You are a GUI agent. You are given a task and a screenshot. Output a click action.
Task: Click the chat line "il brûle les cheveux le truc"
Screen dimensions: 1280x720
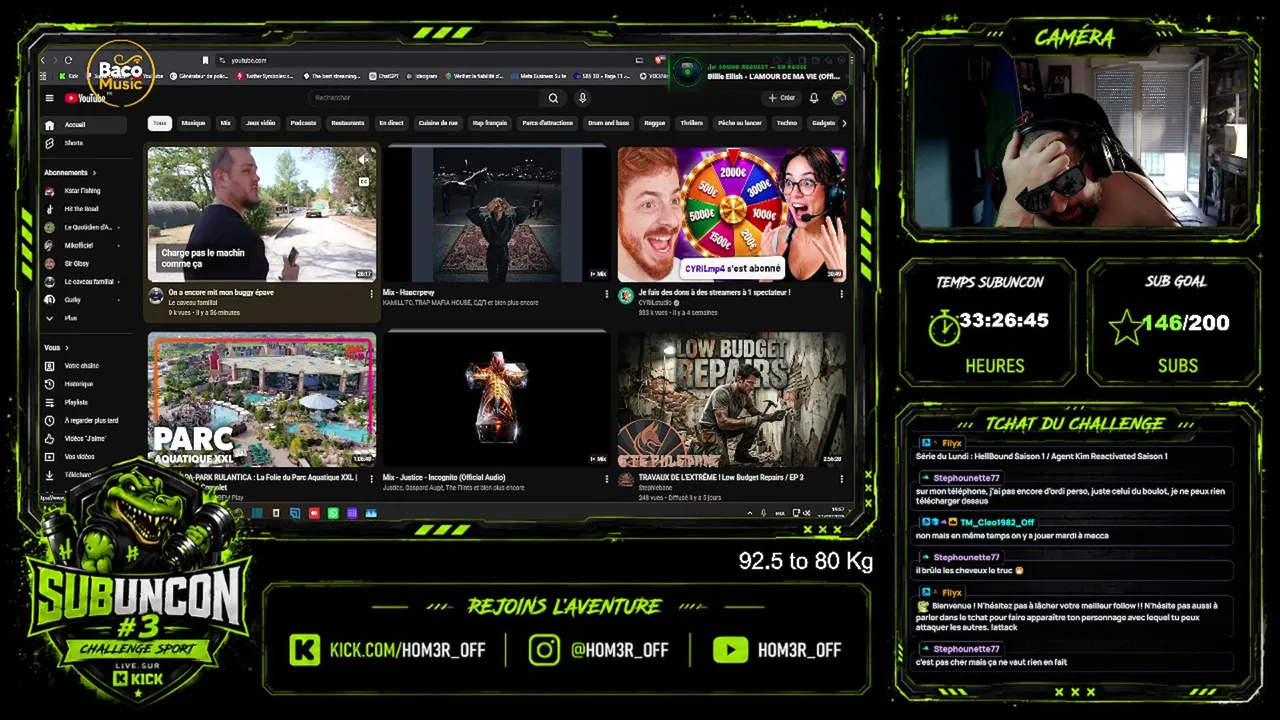969,571
